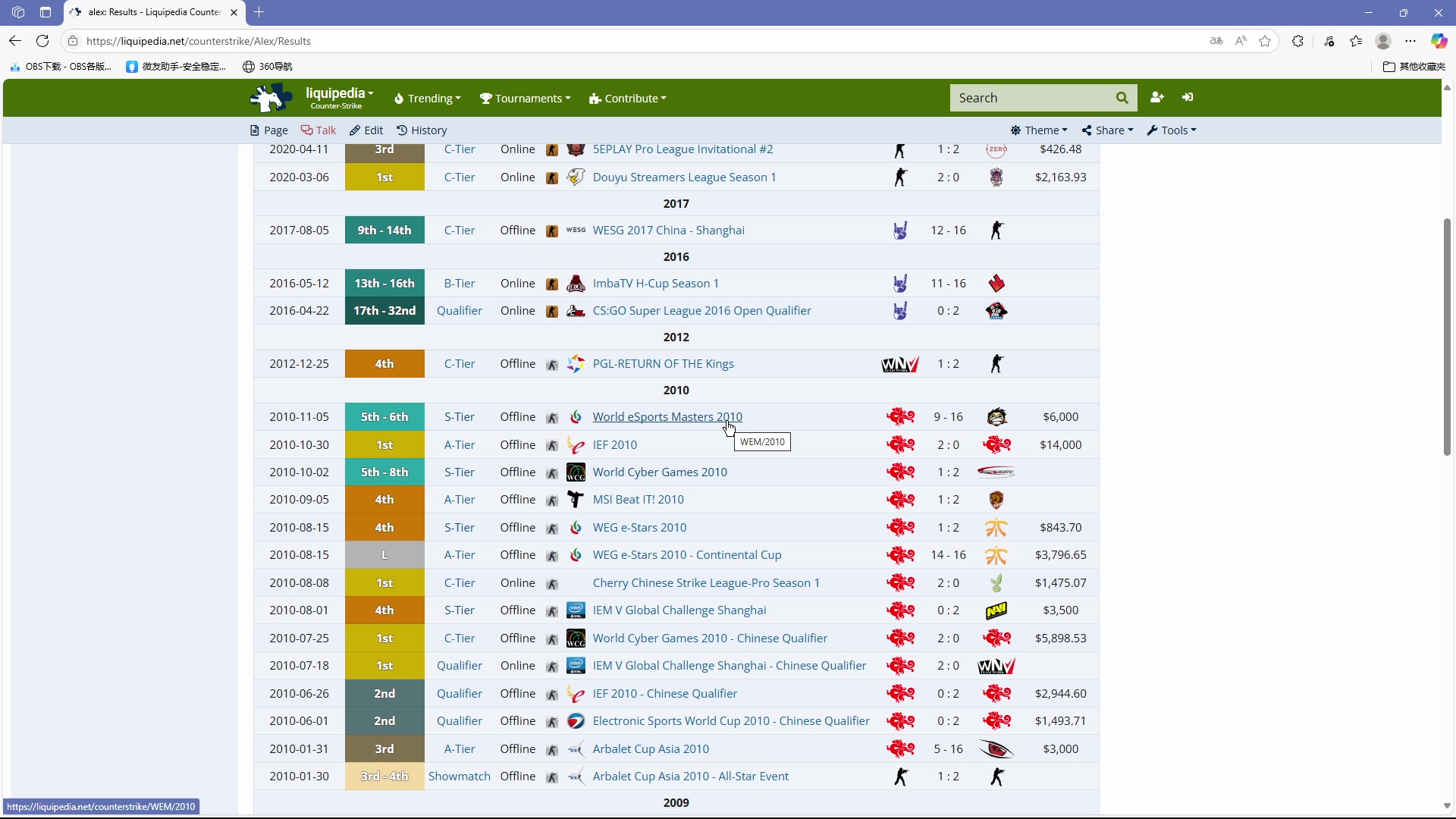Open browser tab actions menu icon

tap(45, 12)
